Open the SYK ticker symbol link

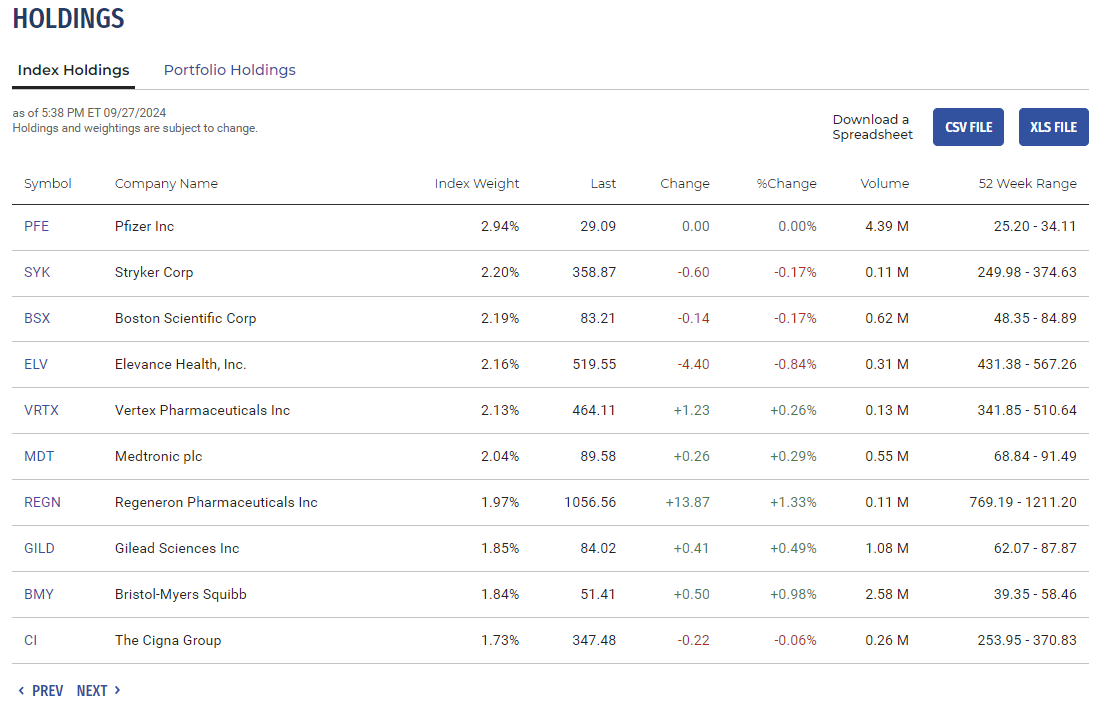pos(37,272)
